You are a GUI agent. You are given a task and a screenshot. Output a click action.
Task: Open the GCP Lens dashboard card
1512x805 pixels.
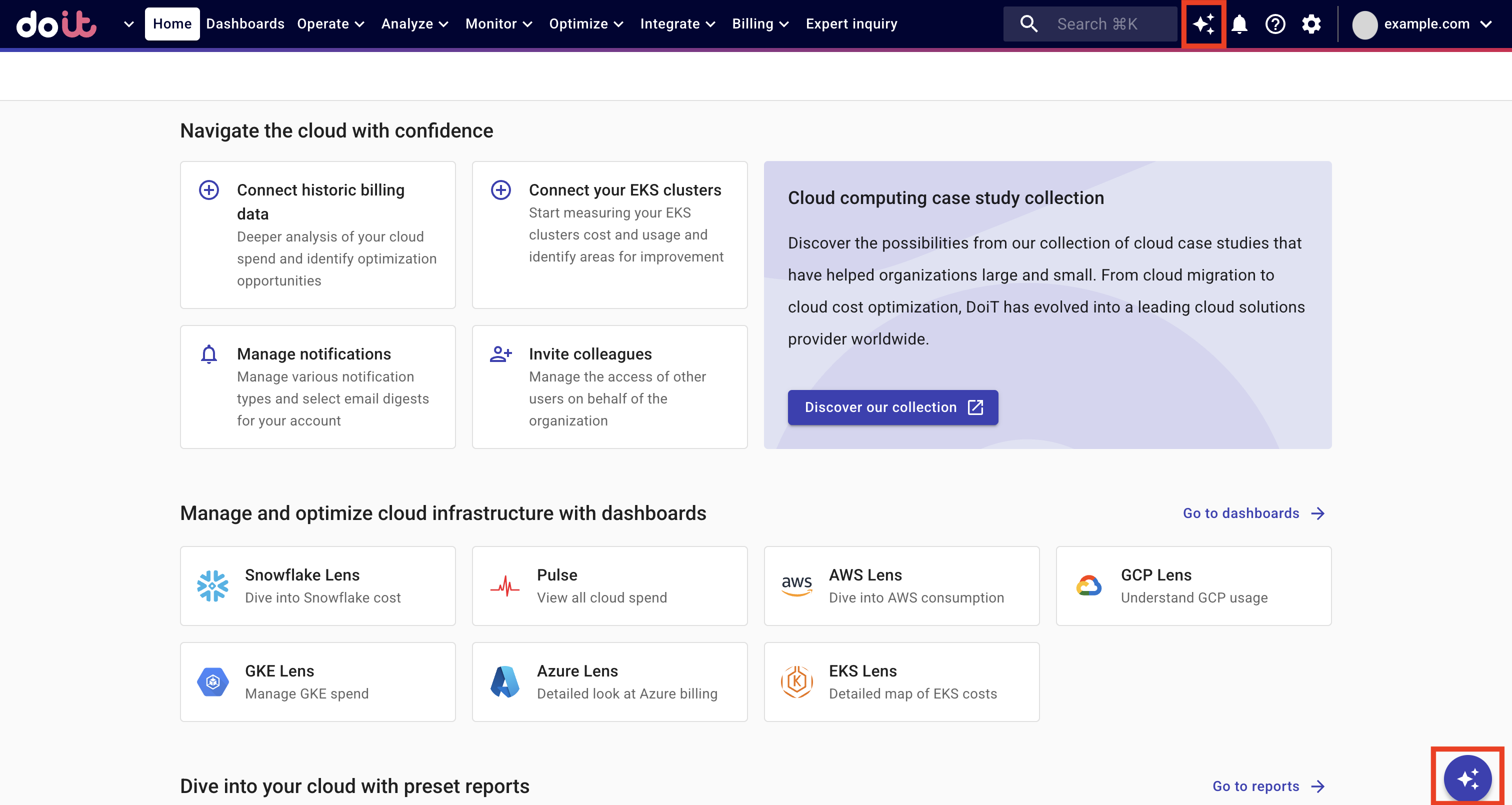point(1193,586)
